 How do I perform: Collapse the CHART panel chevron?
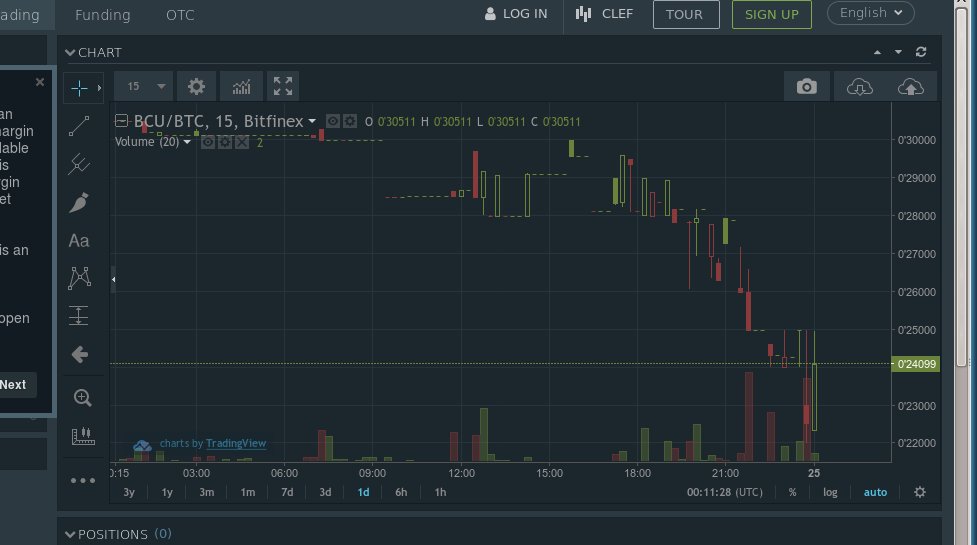[70, 53]
